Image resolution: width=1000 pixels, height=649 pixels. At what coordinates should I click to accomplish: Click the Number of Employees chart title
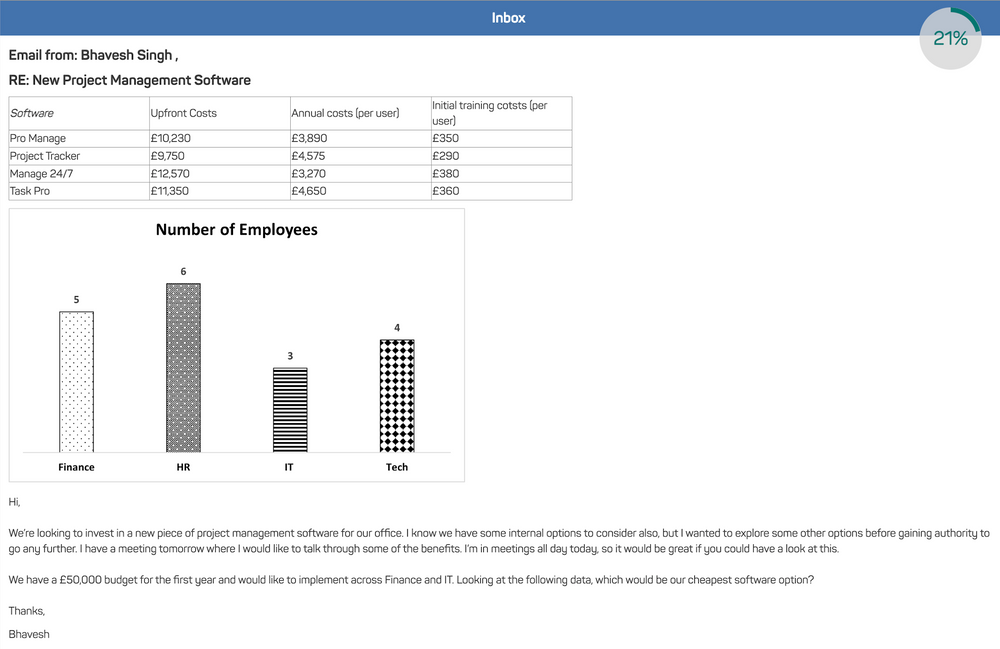click(x=236, y=230)
